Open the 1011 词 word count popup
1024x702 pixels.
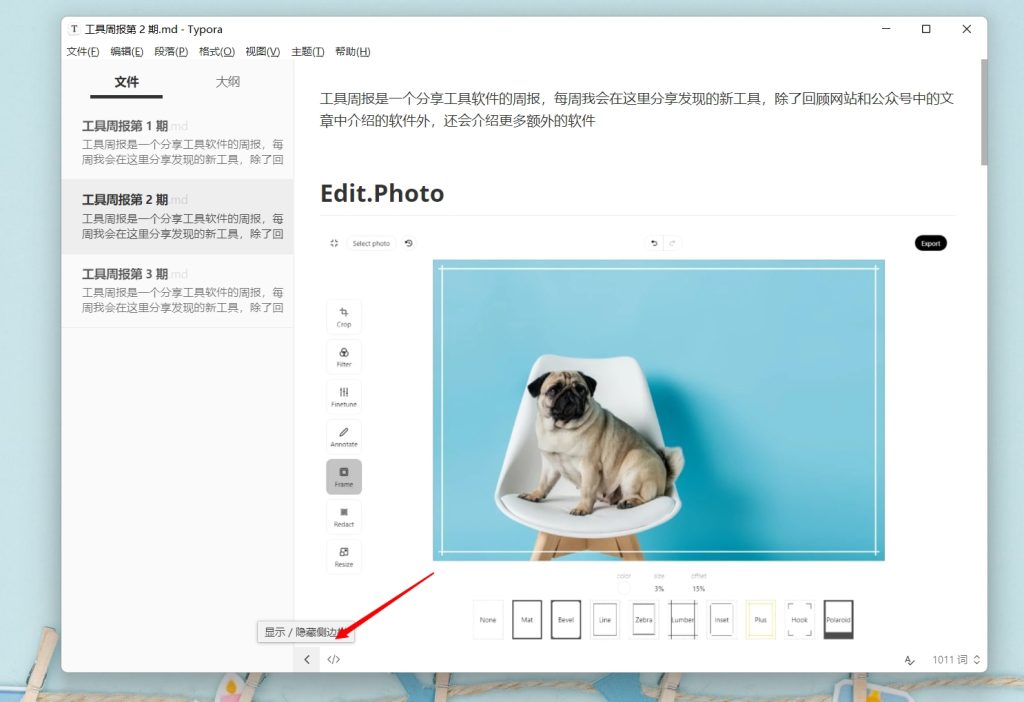pyautogui.click(x=956, y=660)
